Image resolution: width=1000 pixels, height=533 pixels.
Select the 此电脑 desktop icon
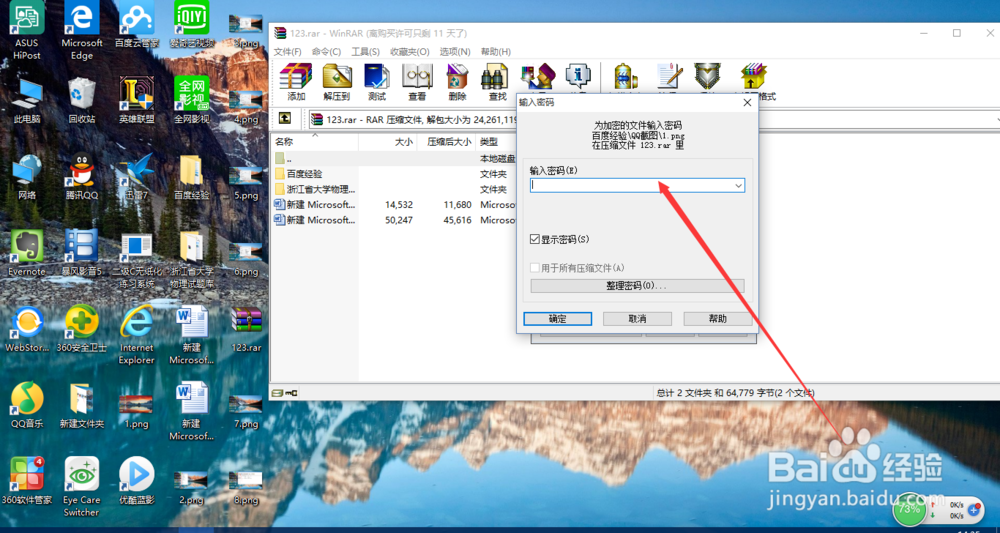click(x=27, y=101)
